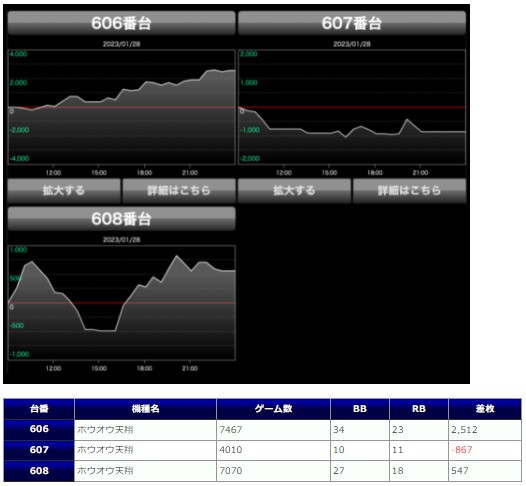Click the RB column header

pyautogui.click(x=419, y=409)
